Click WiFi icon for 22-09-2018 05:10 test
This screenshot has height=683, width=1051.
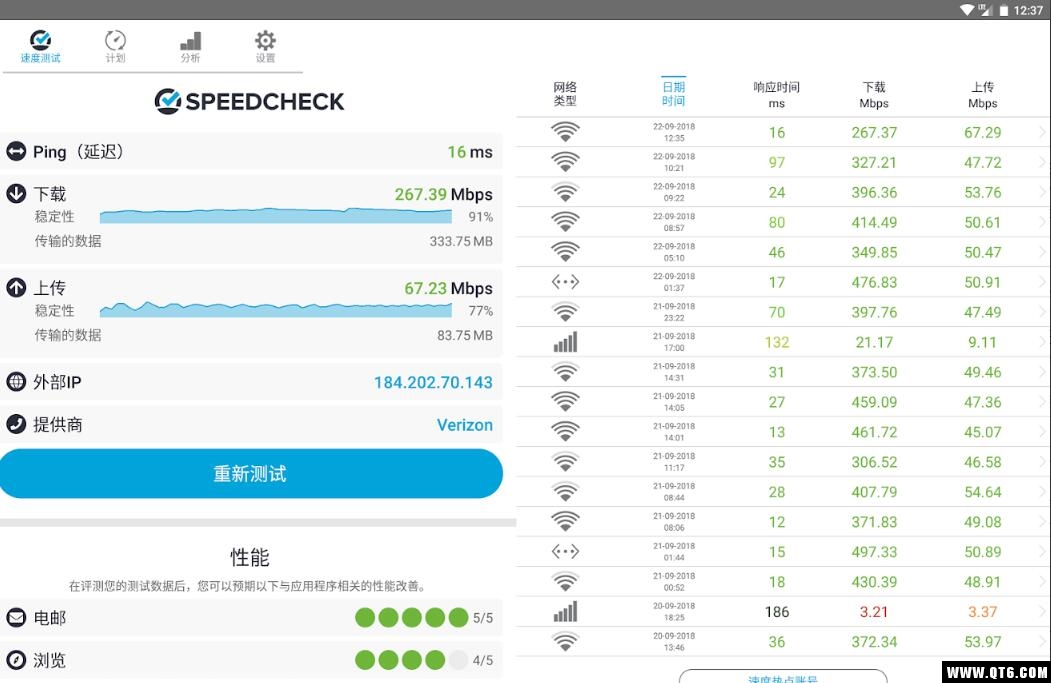[565, 252]
